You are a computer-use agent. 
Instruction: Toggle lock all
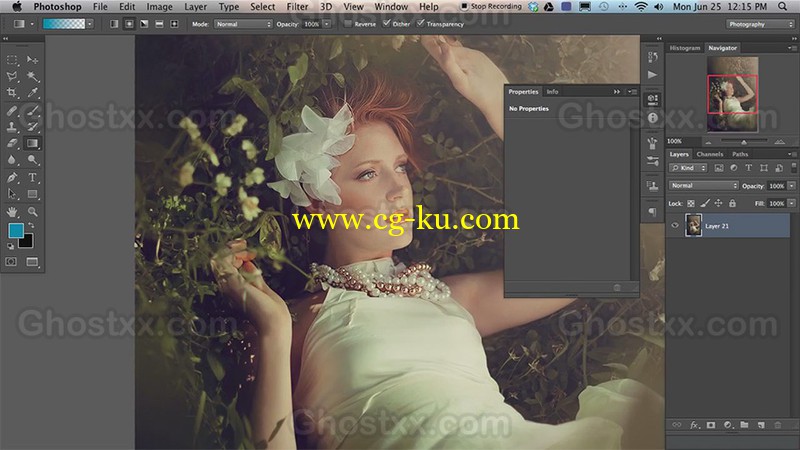click(732, 204)
